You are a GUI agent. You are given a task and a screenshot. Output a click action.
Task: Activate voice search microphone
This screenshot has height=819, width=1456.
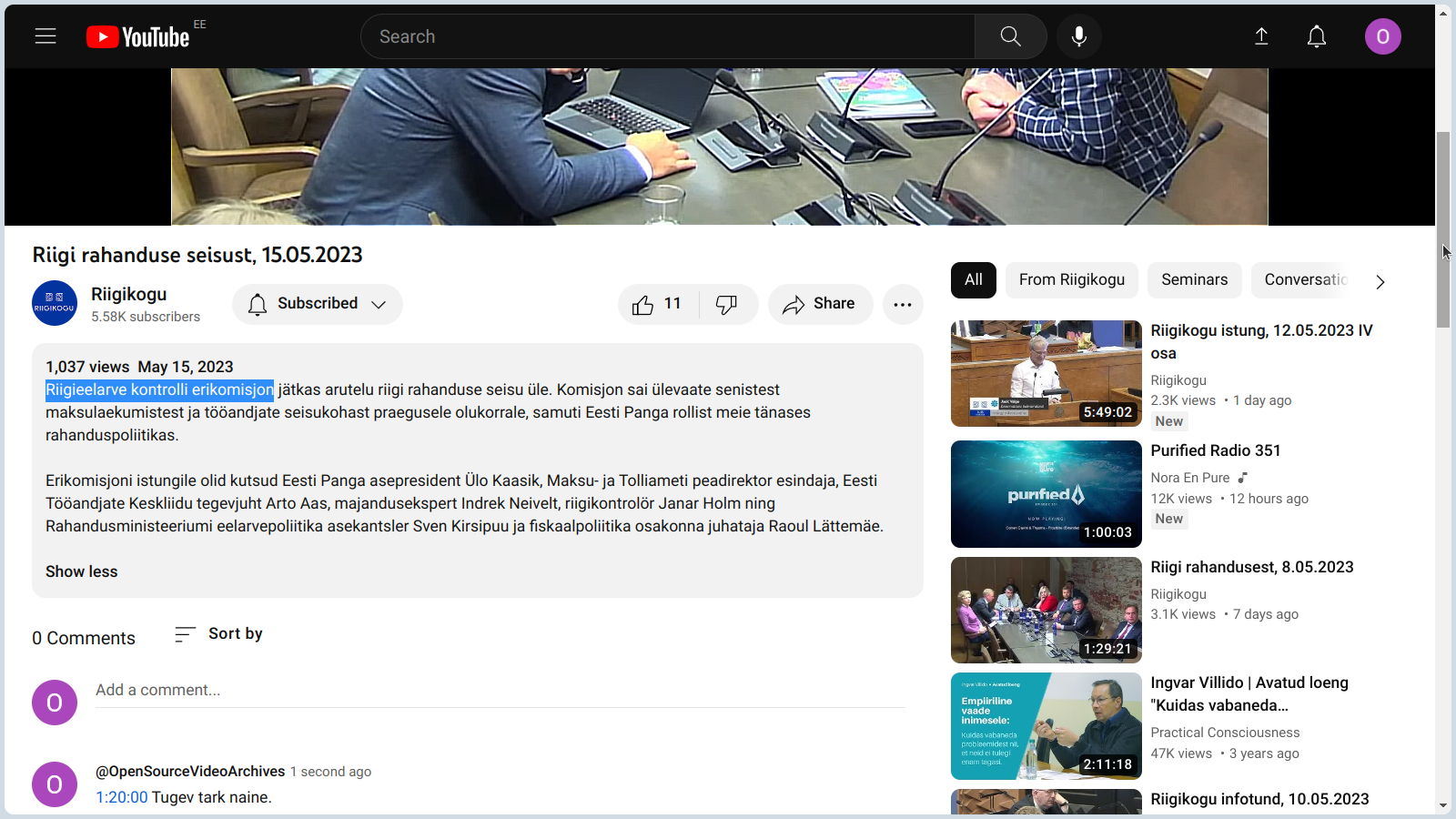point(1079,36)
